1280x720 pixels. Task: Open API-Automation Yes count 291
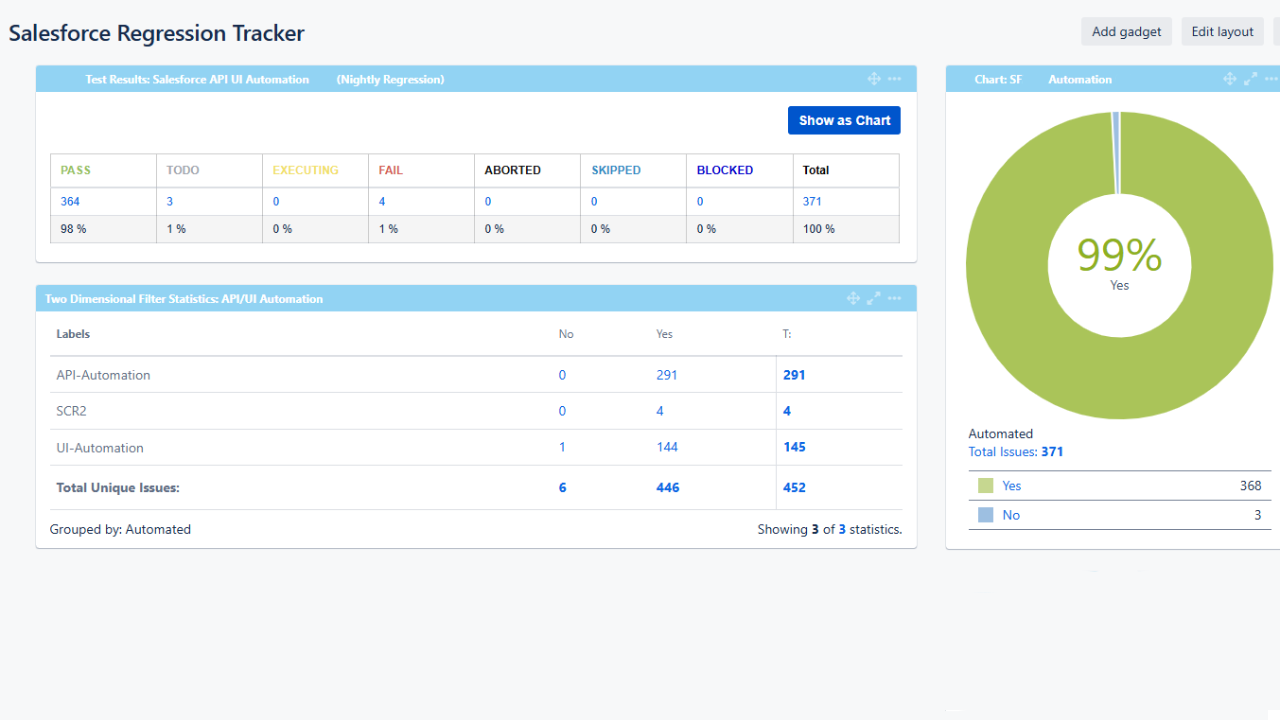click(x=666, y=375)
